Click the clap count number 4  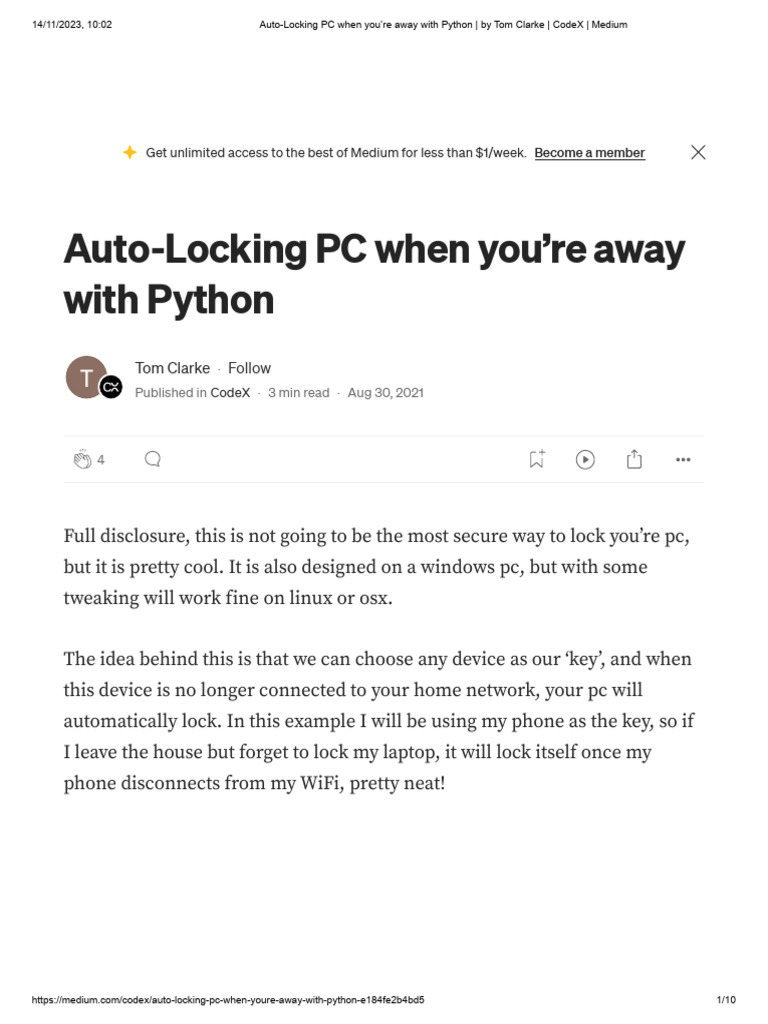tap(101, 460)
